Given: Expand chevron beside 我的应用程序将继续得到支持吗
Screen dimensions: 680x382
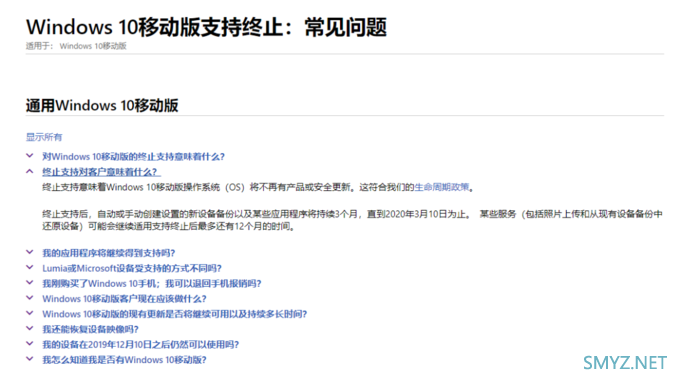Looking at the screenshot, I should 29,252.
